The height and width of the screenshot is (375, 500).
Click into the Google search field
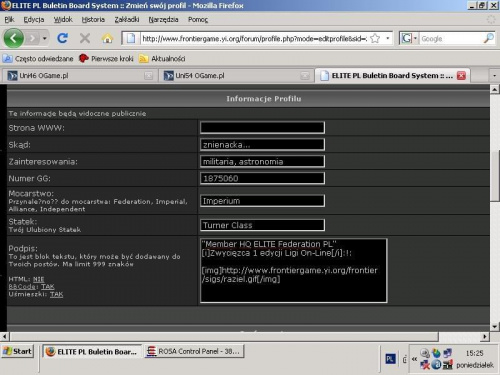[x=451, y=39]
